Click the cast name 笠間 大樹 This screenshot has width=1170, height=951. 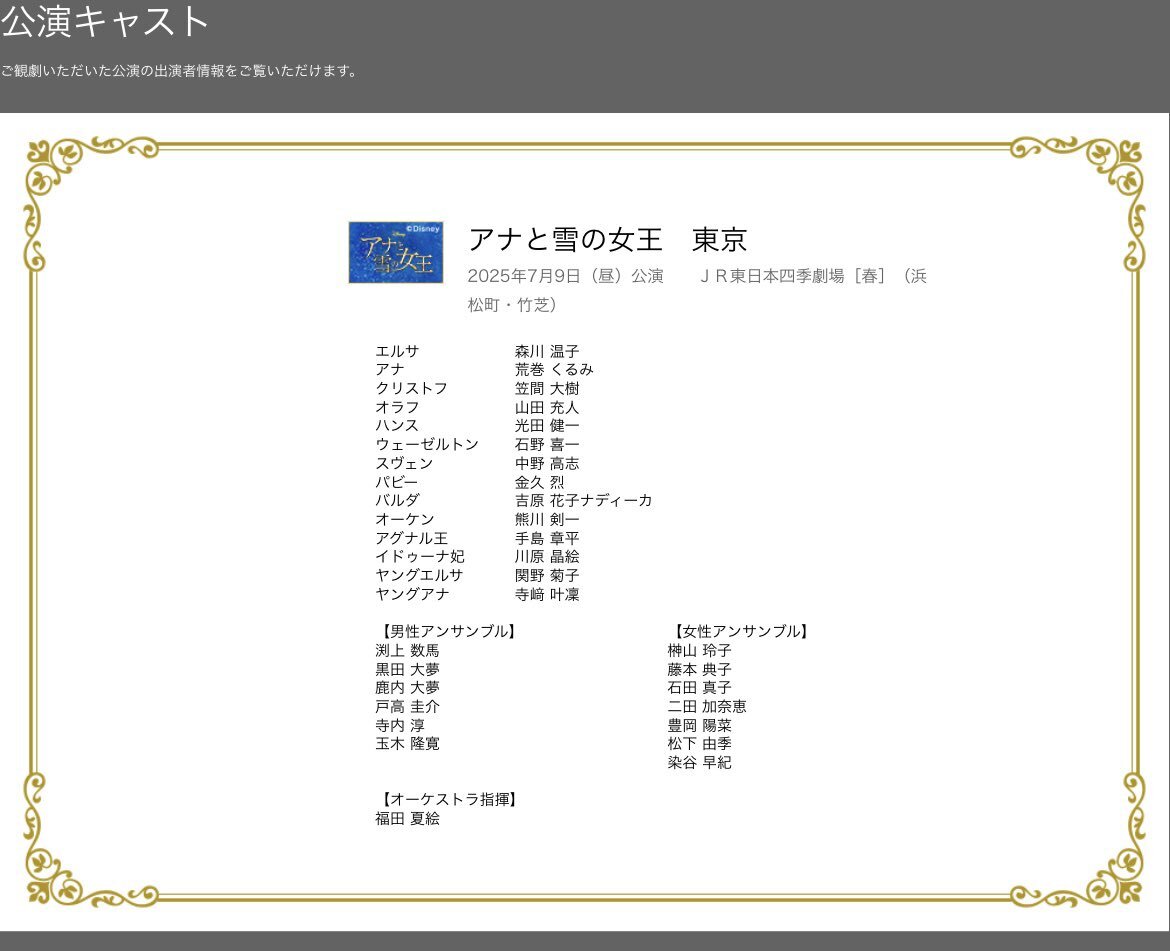tap(547, 389)
